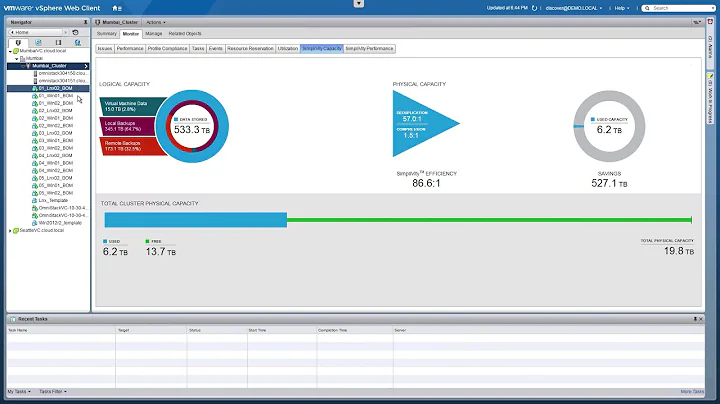Open the panel options menu at top right
The image size is (720, 404).
click(x=697, y=22)
